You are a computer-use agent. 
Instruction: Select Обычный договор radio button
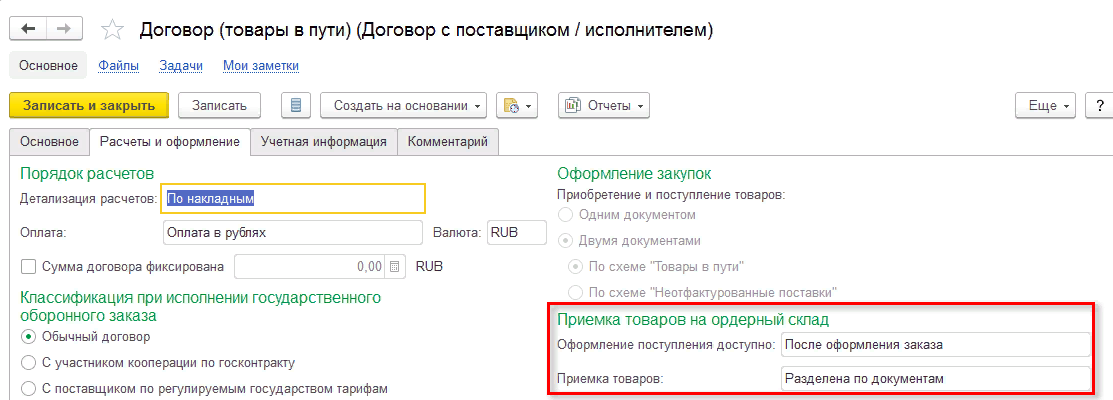(x=28, y=336)
